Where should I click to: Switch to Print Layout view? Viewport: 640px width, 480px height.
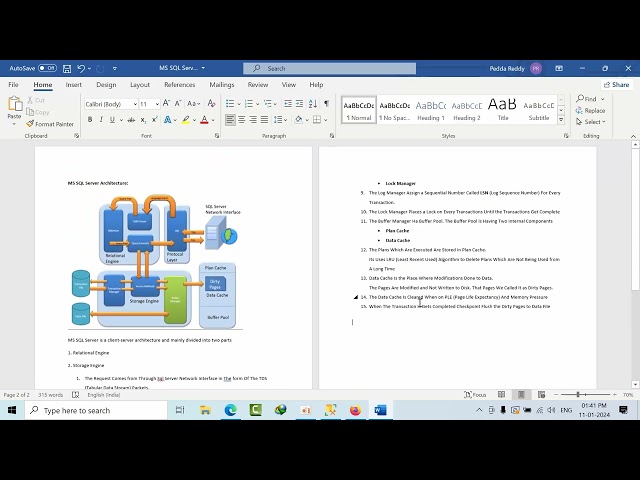click(521, 394)
